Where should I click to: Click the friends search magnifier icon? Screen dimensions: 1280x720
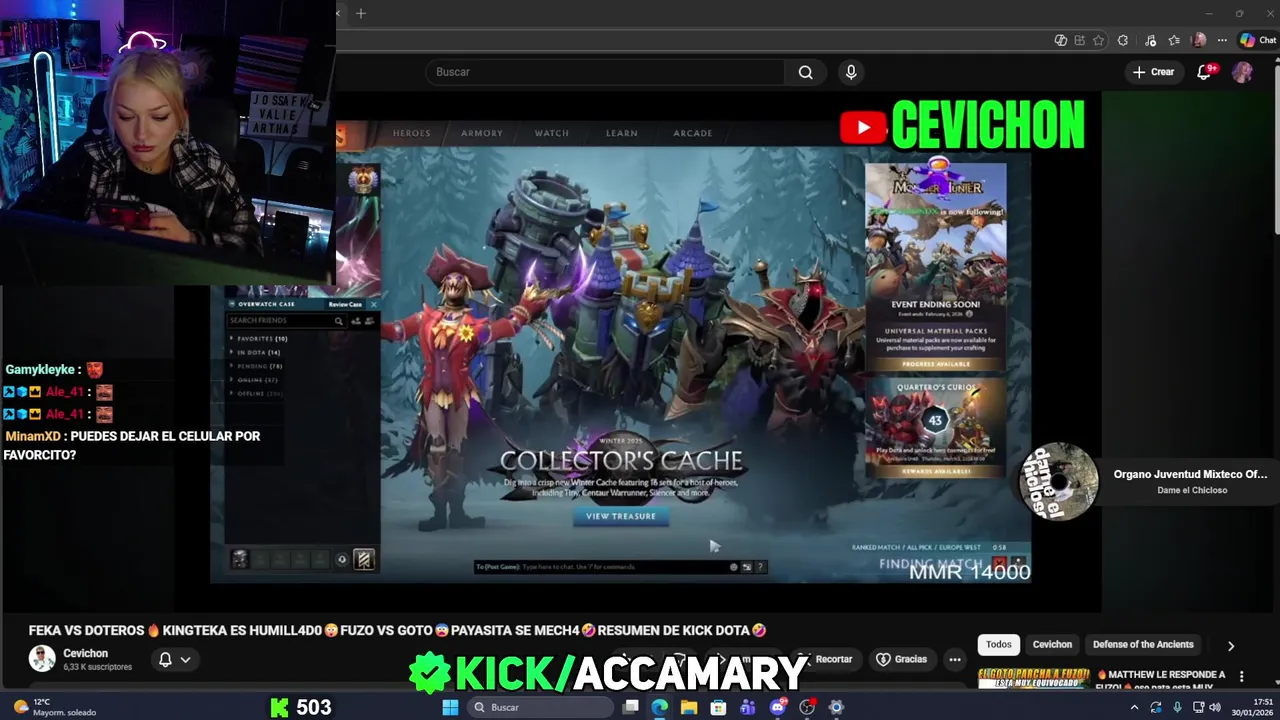(339, 321)
